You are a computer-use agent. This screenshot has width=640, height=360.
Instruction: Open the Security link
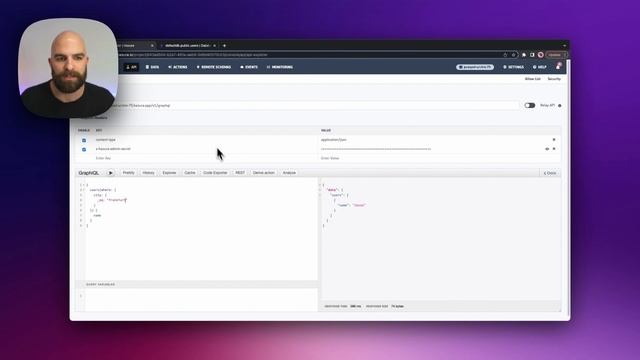[554, 79]
